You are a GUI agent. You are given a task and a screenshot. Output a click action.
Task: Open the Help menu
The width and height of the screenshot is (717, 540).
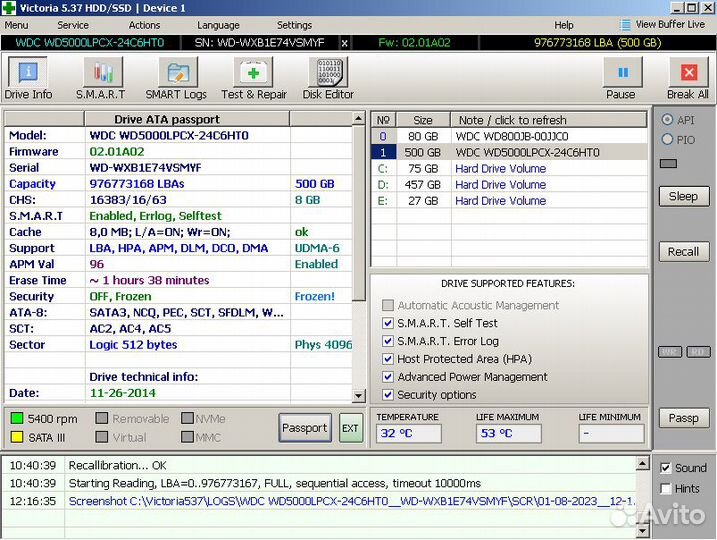click(563, 25)
